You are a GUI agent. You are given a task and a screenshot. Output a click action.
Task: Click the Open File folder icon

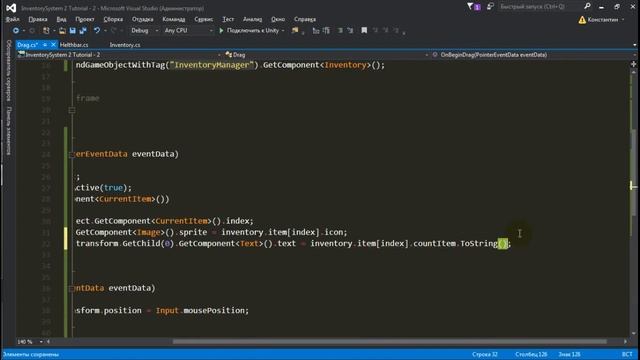coord(62,31)
